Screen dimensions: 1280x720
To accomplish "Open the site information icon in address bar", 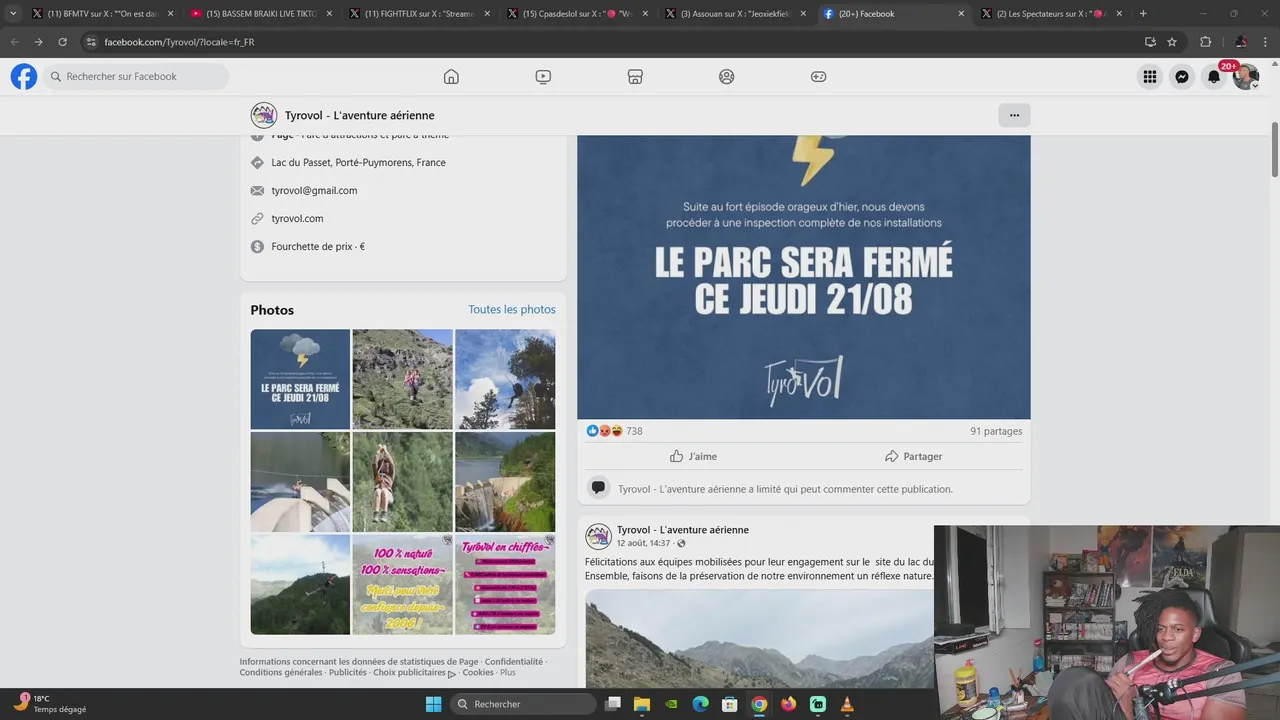I will point(91,42).
